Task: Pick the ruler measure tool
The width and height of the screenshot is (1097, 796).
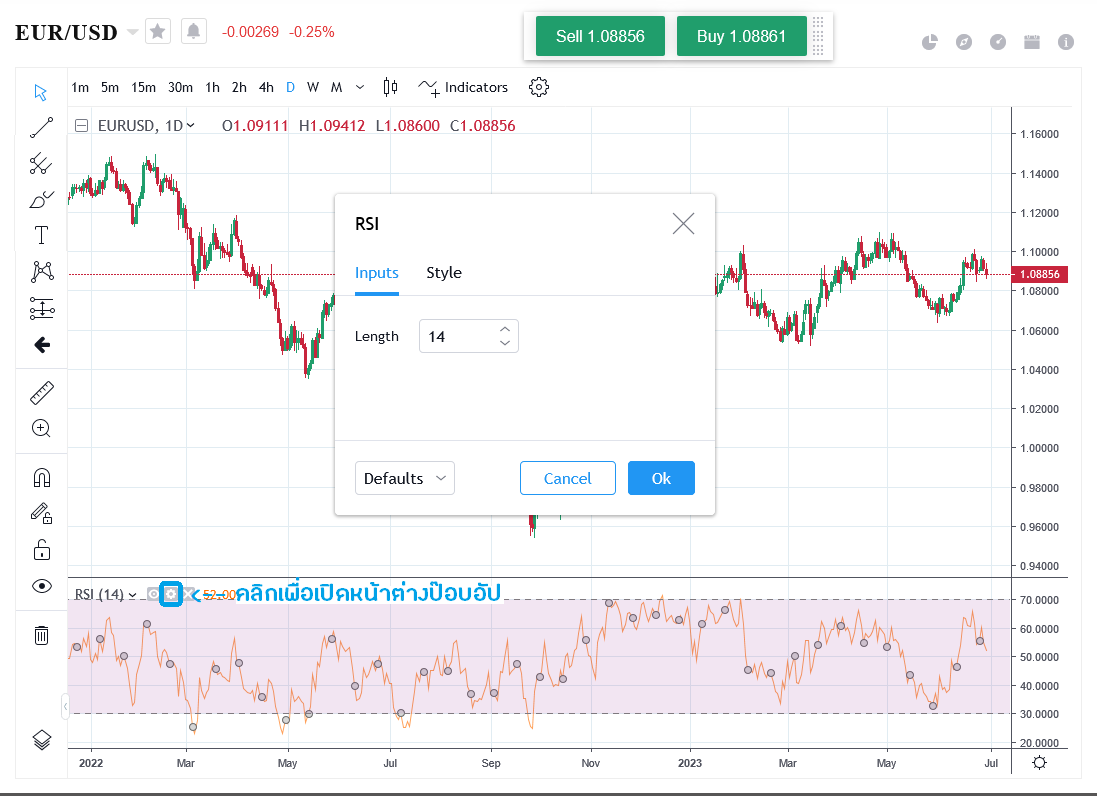Action: pyautogui.click(x=41, y=392)
